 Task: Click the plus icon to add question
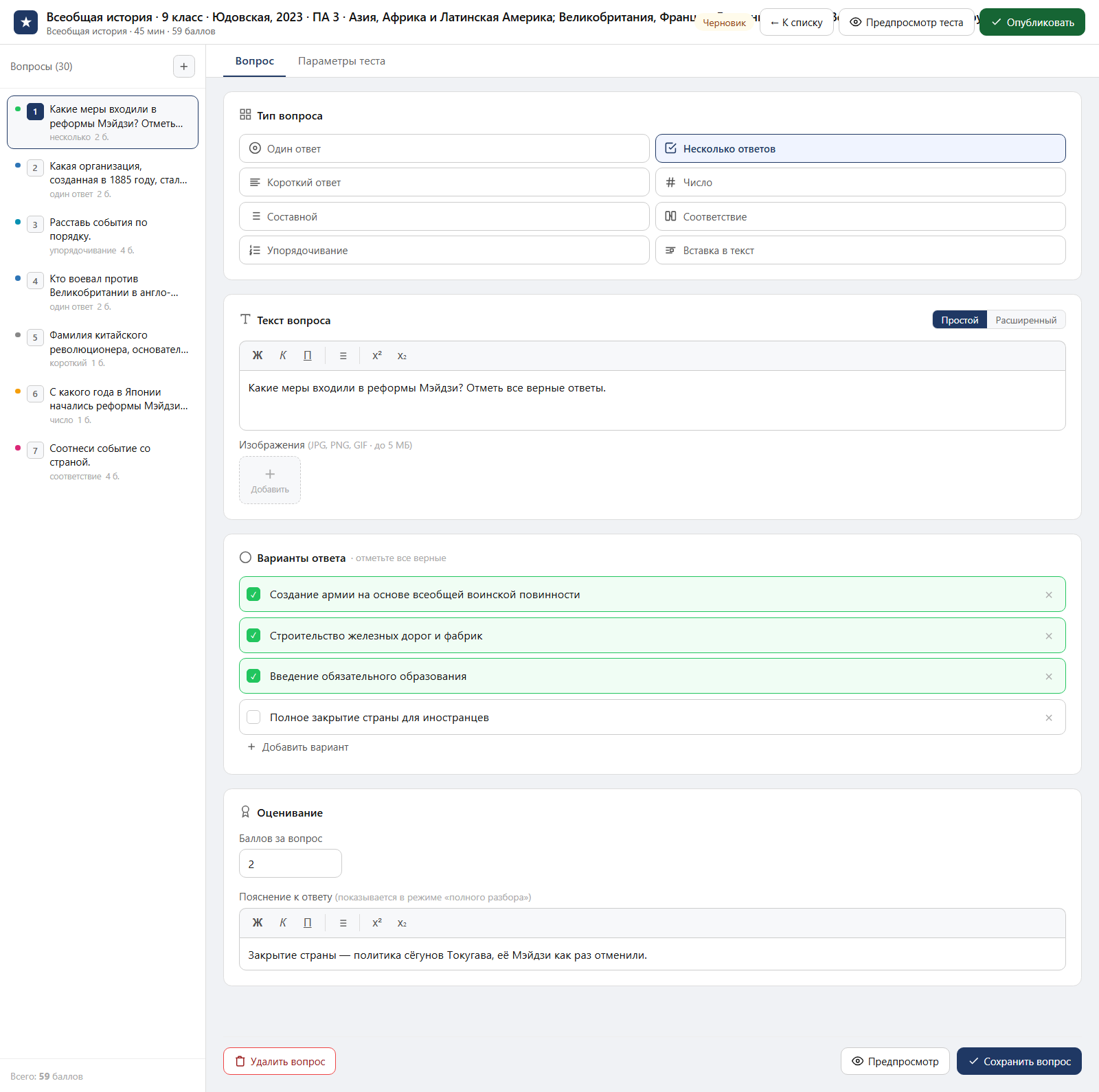(183, 67)
